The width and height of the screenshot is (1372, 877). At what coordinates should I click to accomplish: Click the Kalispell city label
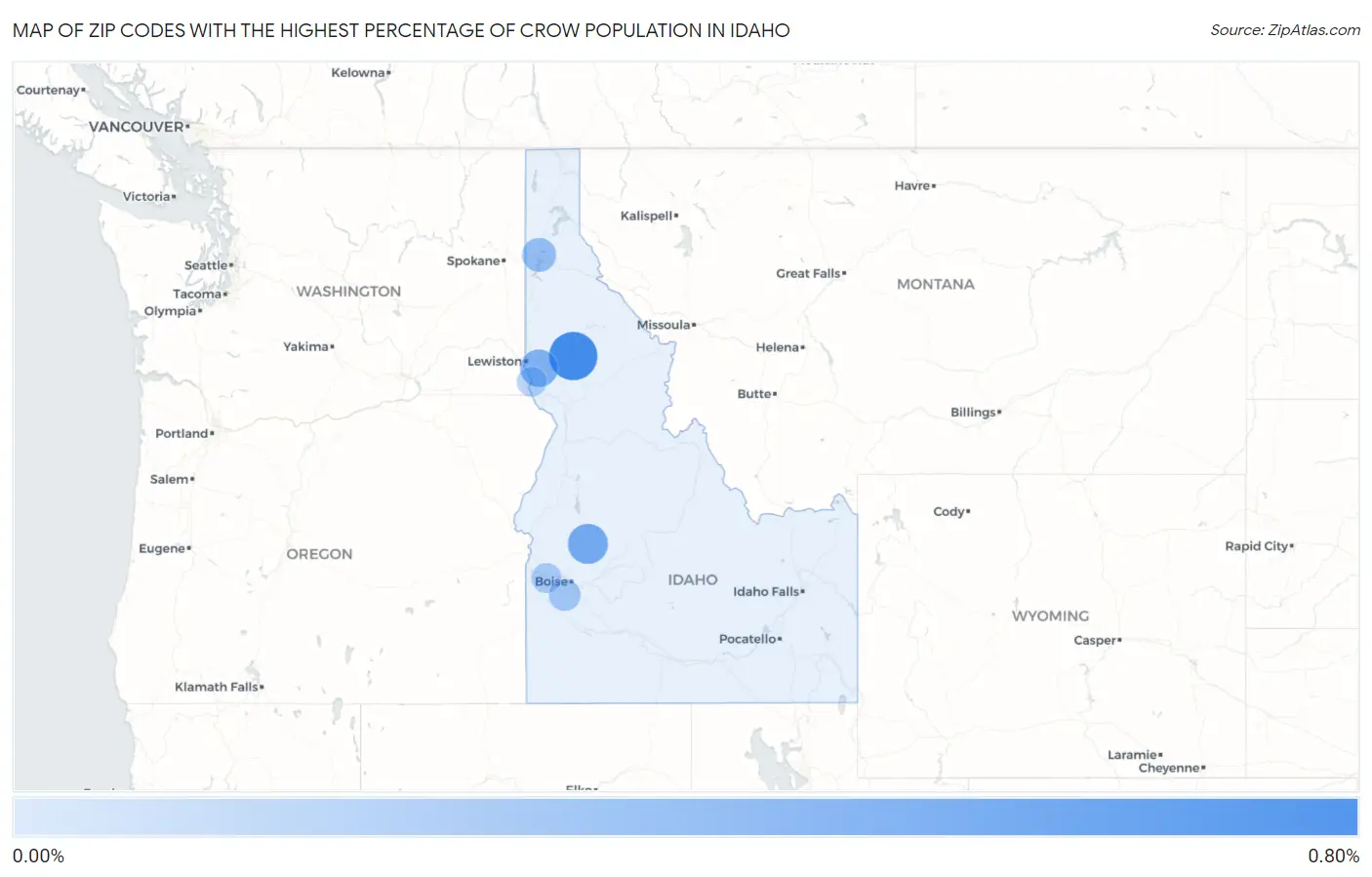(x=647, y=216)
